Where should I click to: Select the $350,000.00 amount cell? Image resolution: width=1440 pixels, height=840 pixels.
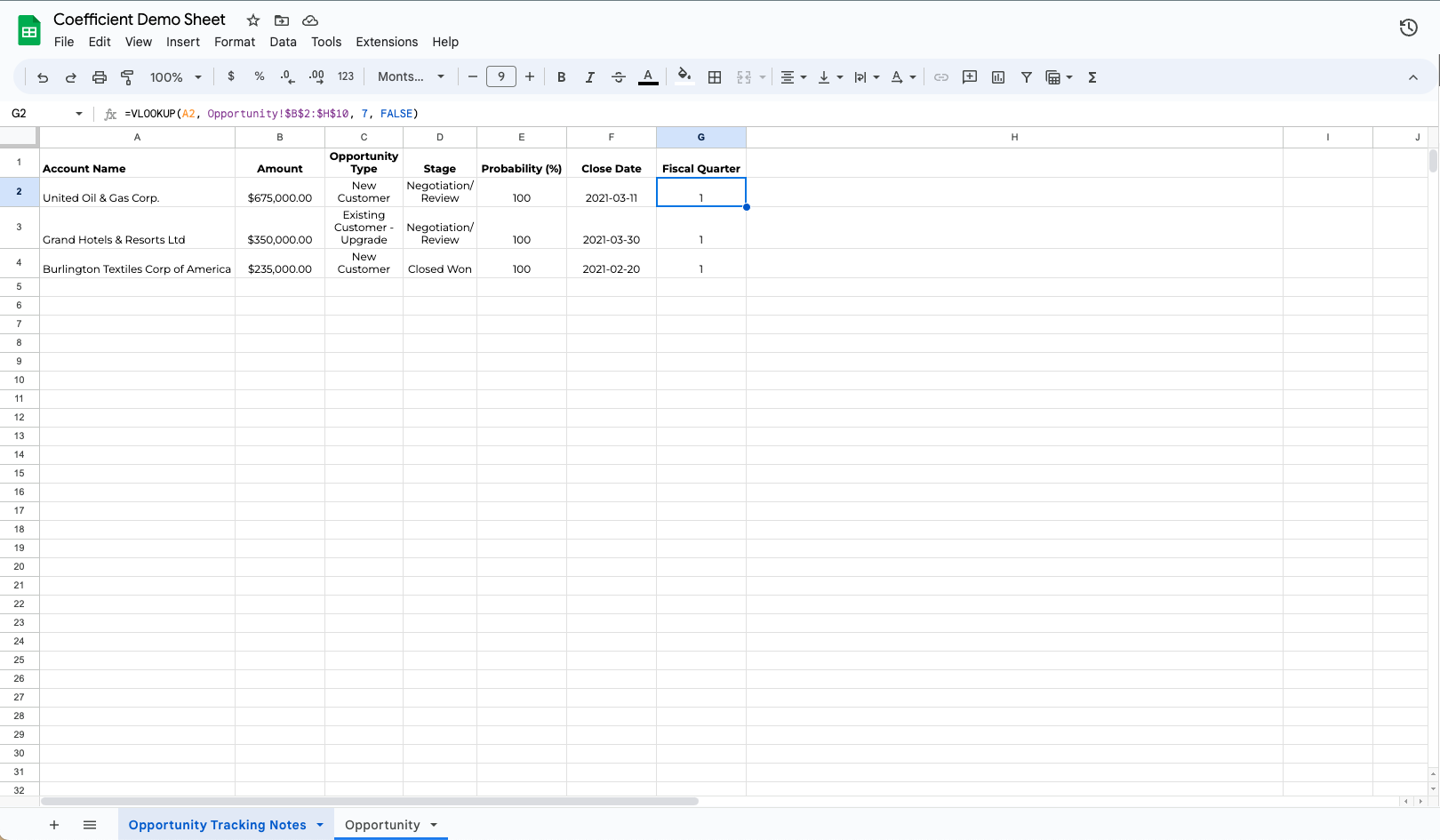pyautogui.click(x=280, y=228)
